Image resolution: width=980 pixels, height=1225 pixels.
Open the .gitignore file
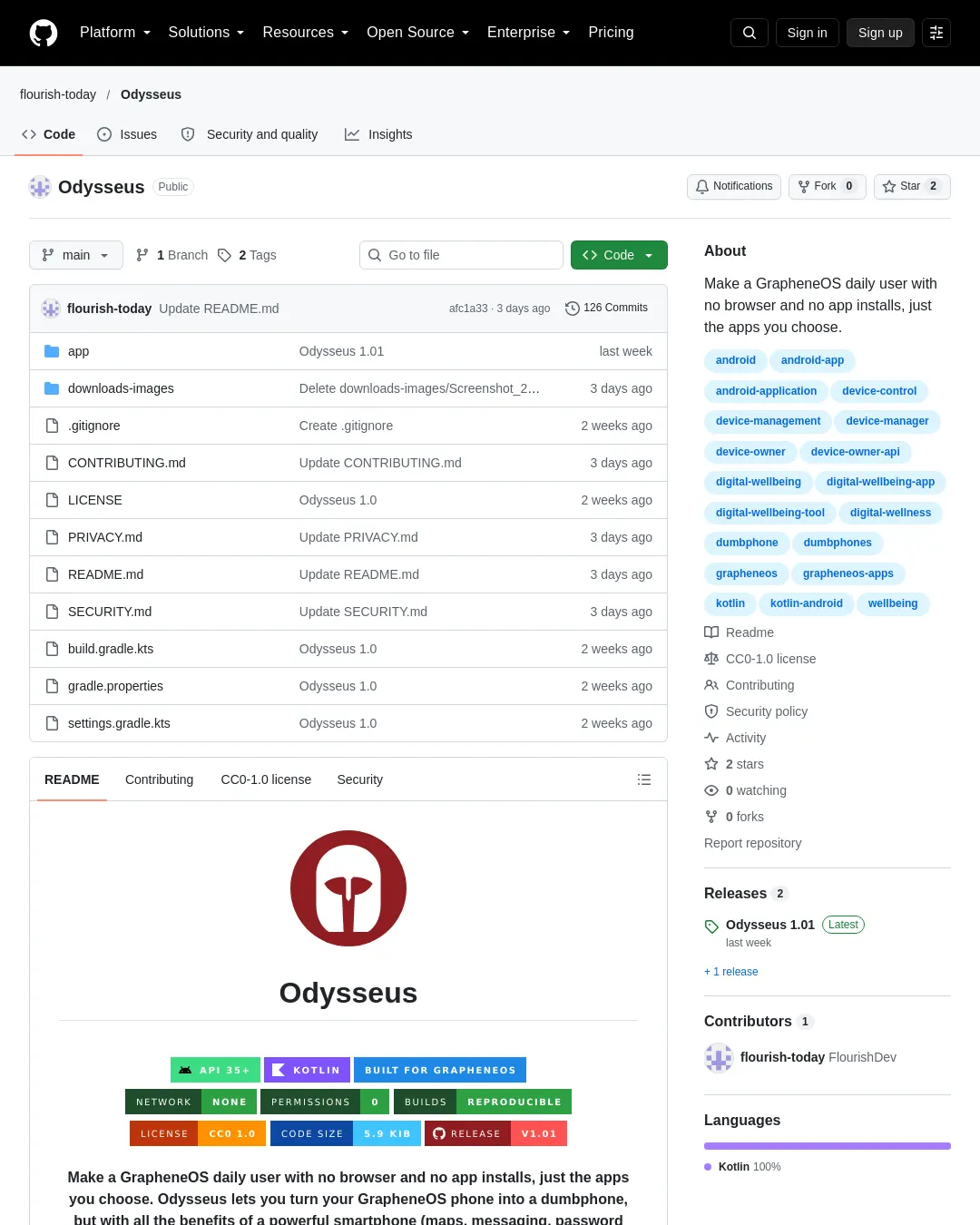(x=94, y=426)
